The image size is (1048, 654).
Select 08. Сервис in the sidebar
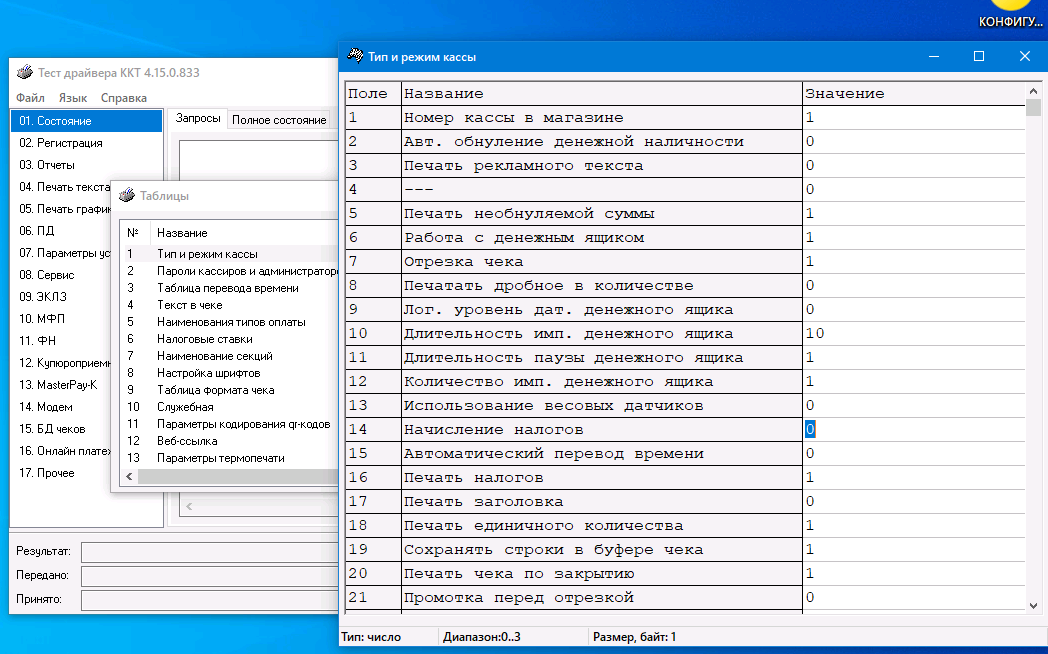point(61,275)
